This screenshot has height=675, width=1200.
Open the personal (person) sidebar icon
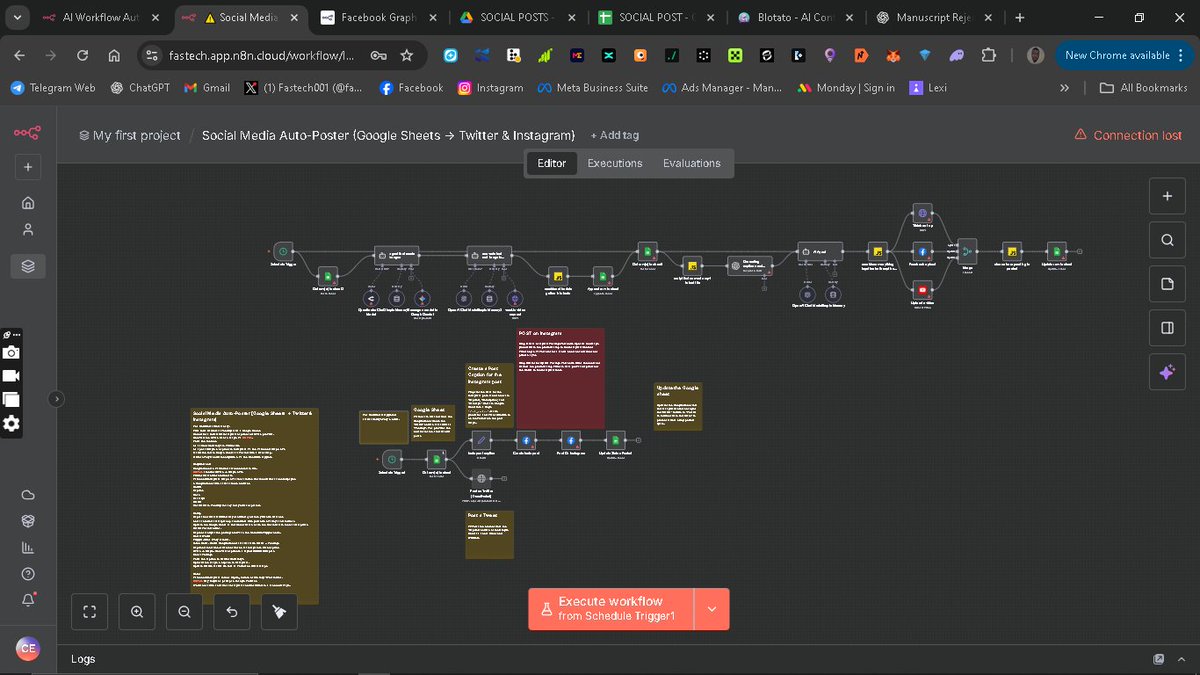(x=28, y=230)
